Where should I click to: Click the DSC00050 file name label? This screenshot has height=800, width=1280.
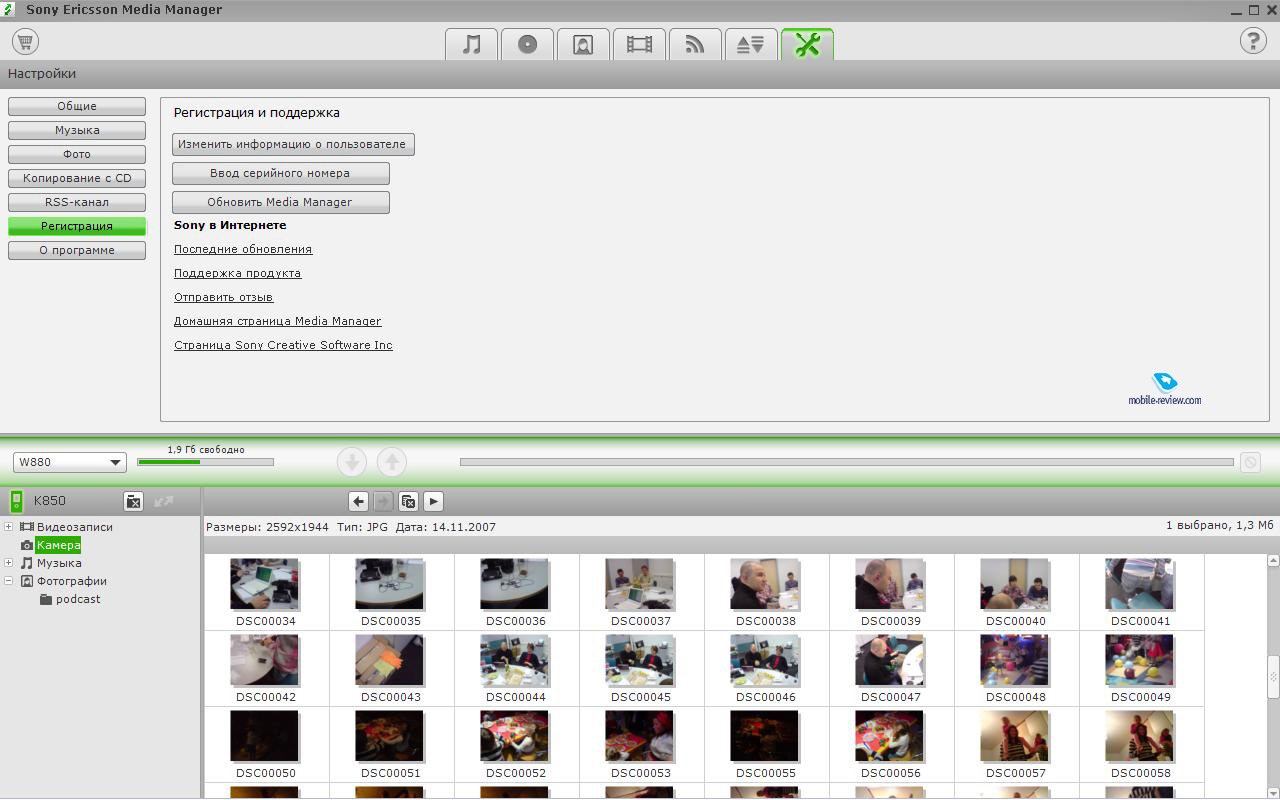[265, 773]
